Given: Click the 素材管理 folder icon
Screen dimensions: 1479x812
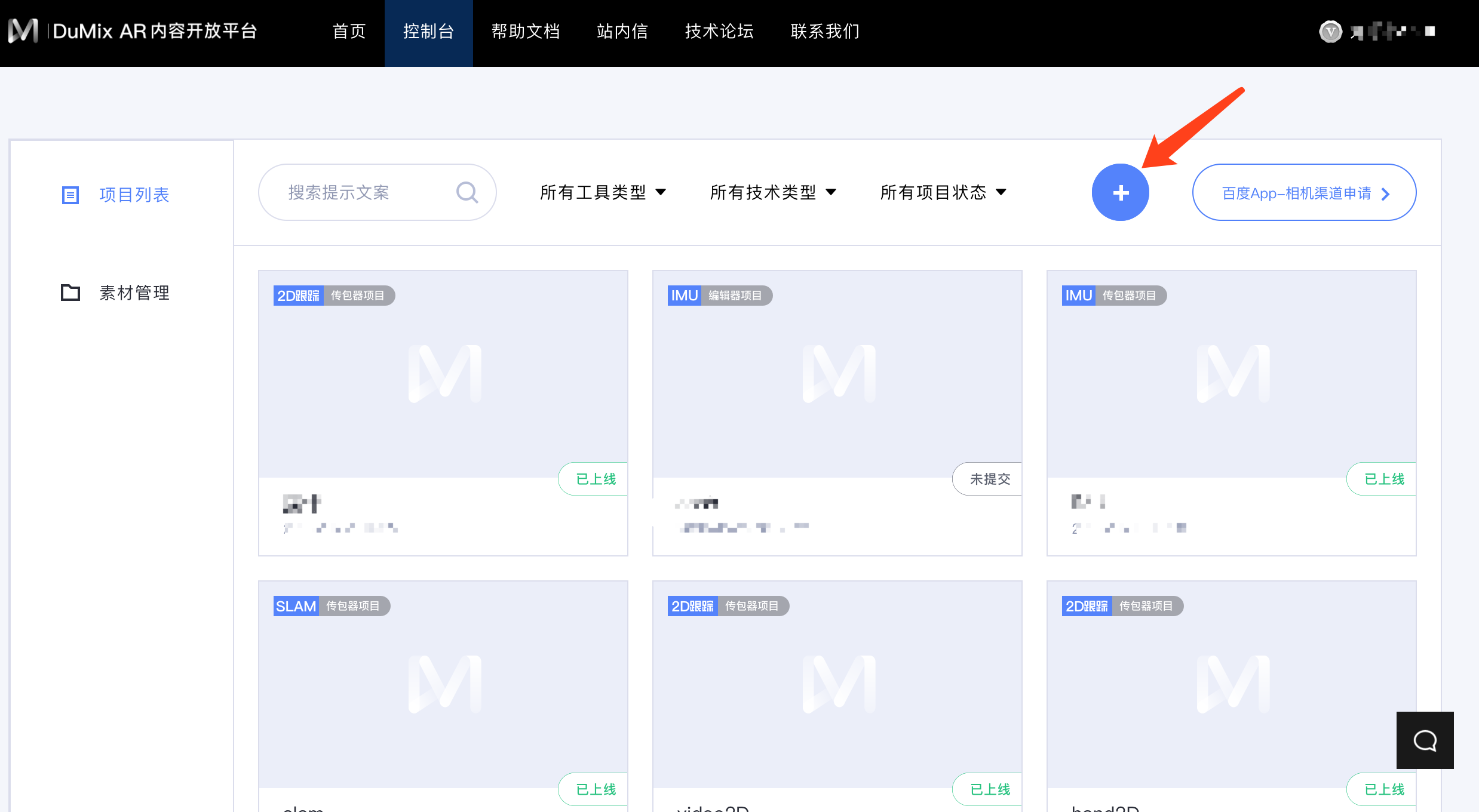Looking at the screenshot, I should pyautogui.click(x=70, y=293).
